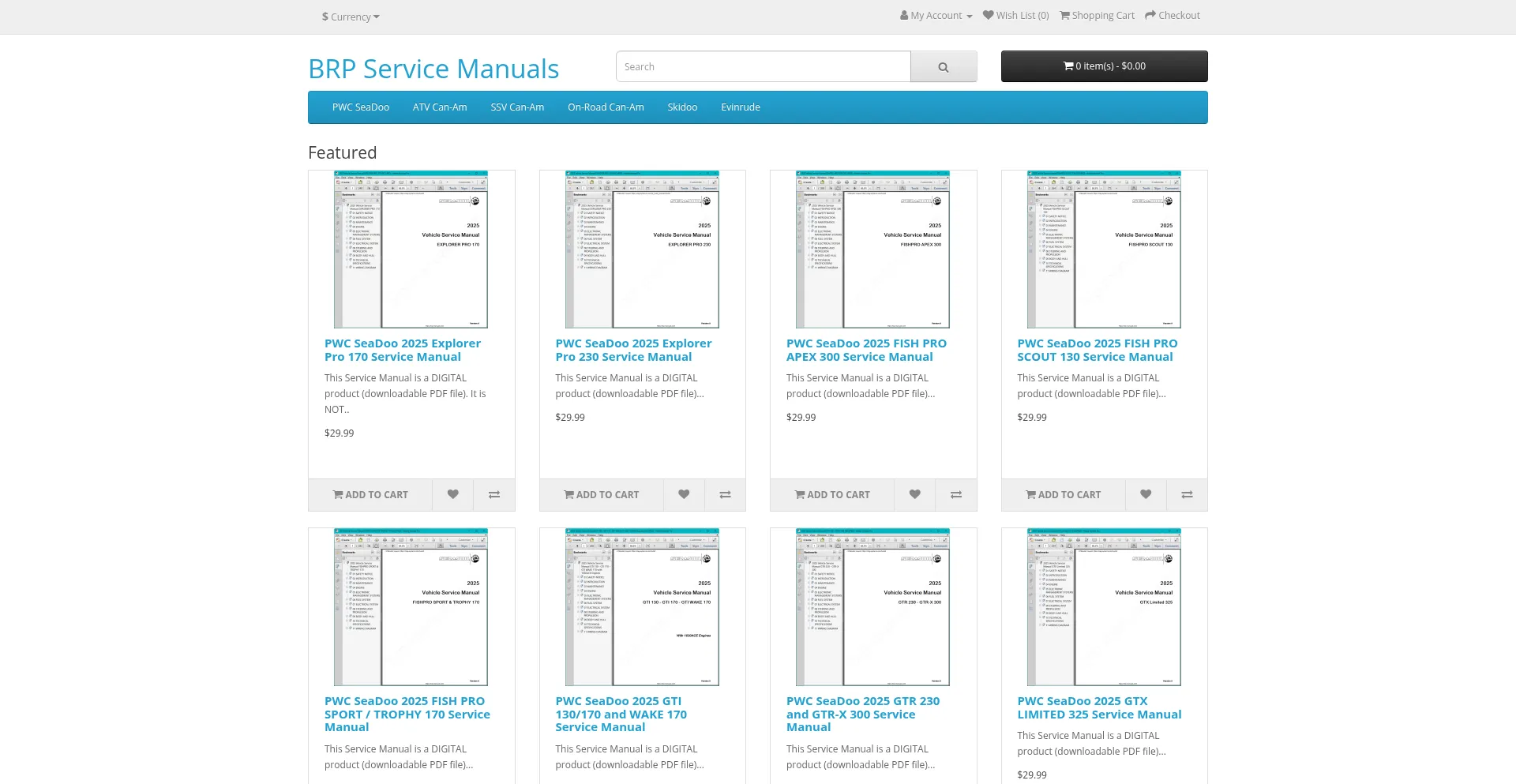Compare the FISH PRO SCOUT 130 manual
The height and width of the screenshot is (784, 1516).
pyautogui.click(x=1186, y=494)
